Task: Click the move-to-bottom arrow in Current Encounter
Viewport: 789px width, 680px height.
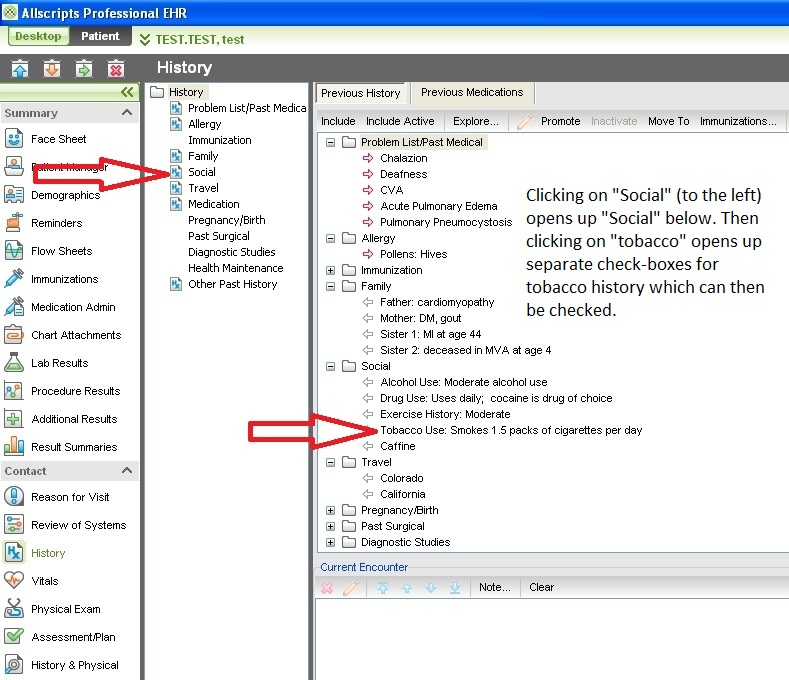Action: pyautogui.click(x=455, y=587)
